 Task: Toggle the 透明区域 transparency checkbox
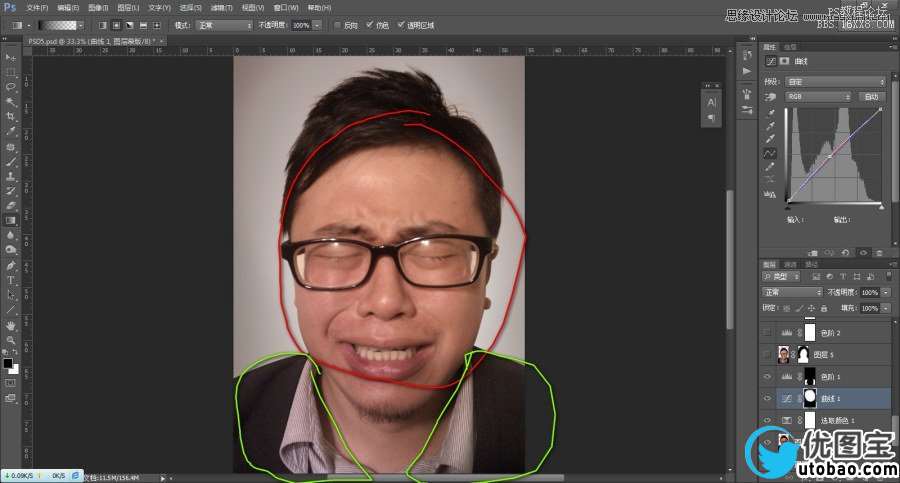401,25
